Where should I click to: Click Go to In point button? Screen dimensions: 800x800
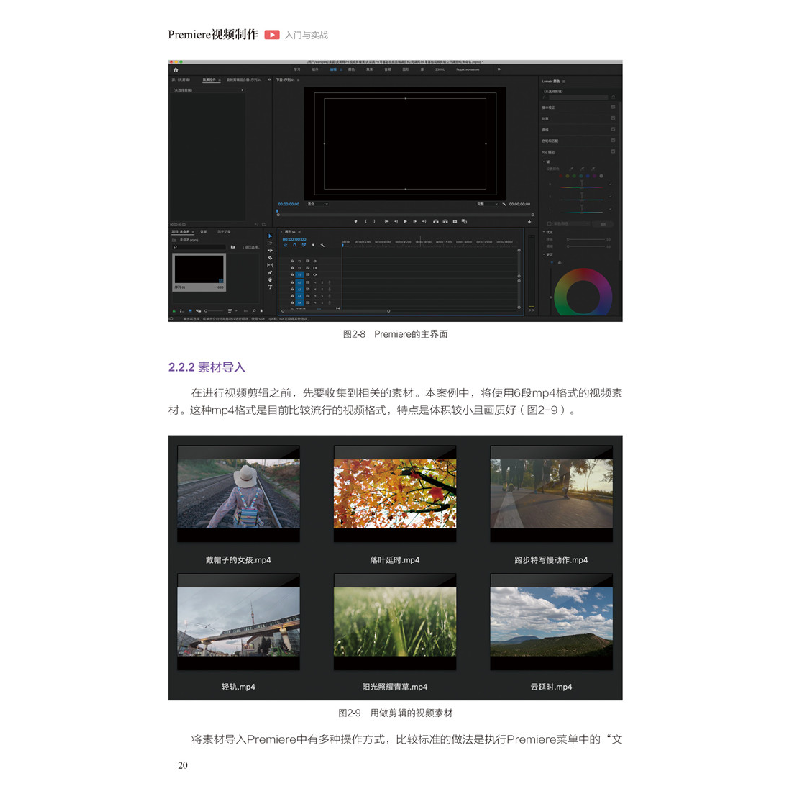point(386,221)
